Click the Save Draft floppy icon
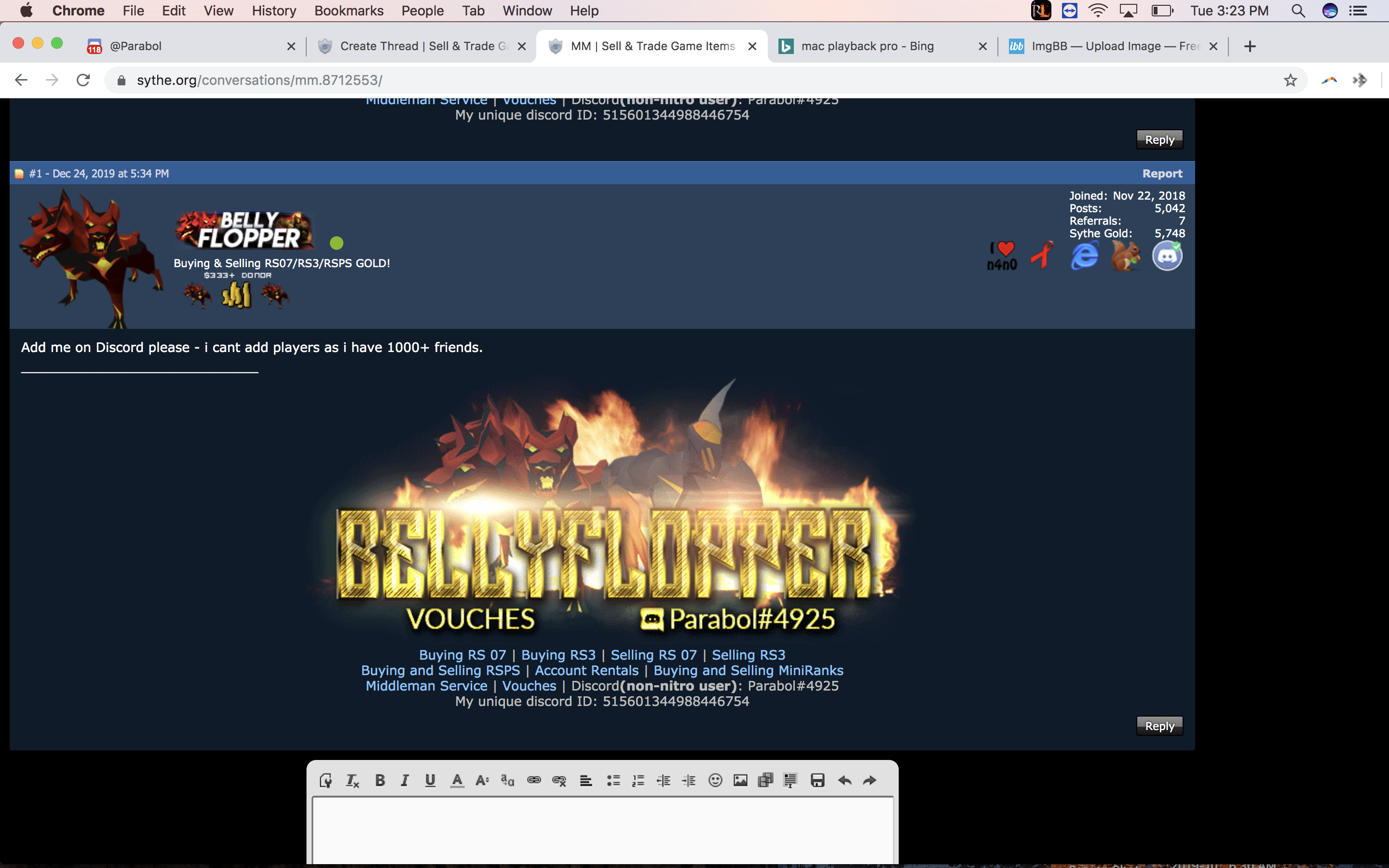Screen dimensions: 1389x868 pyautogui.click(x=817, y=780)
